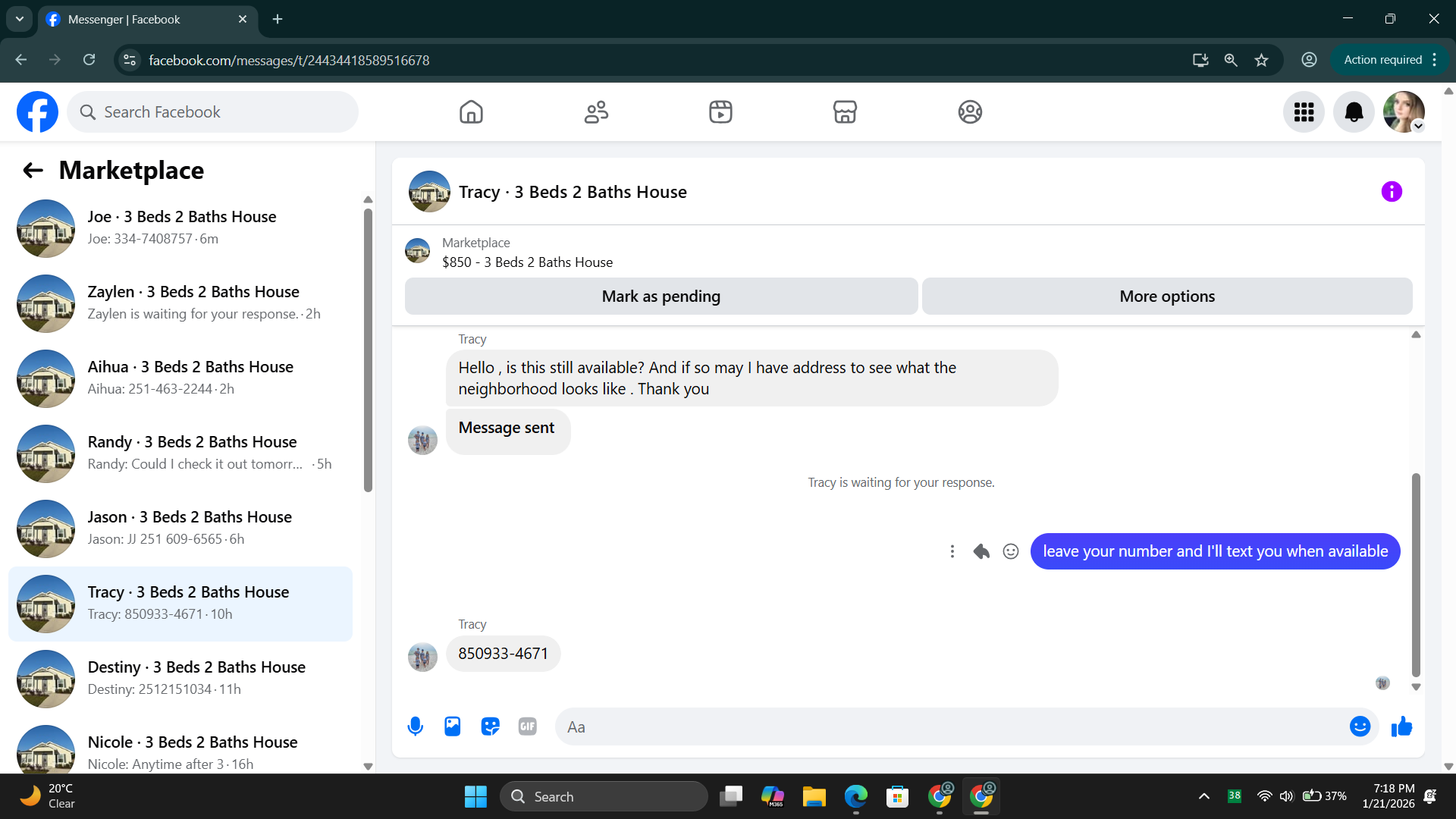Viewport: 1456px width, 819px height.
Task: Go to the Marketplace tab
Action: (845, 112)
